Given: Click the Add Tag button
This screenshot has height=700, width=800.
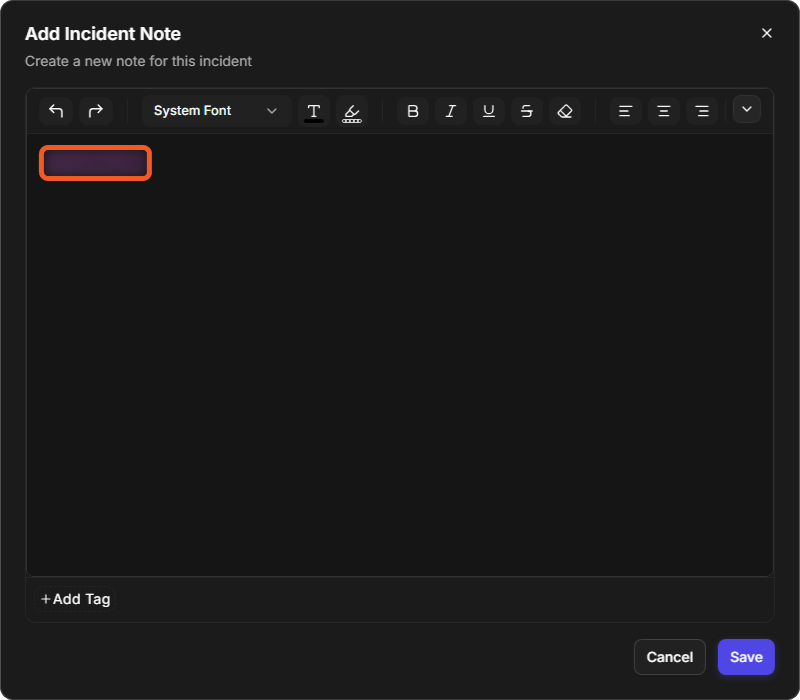Looking at the screenshot, I should [75, 599].
